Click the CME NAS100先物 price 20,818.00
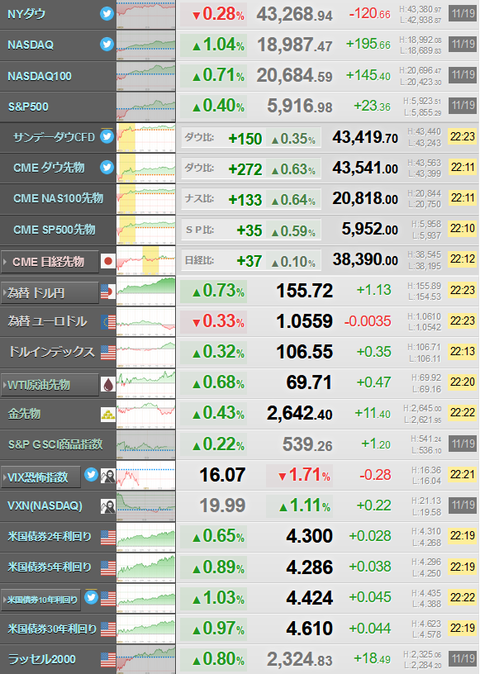 365,199
